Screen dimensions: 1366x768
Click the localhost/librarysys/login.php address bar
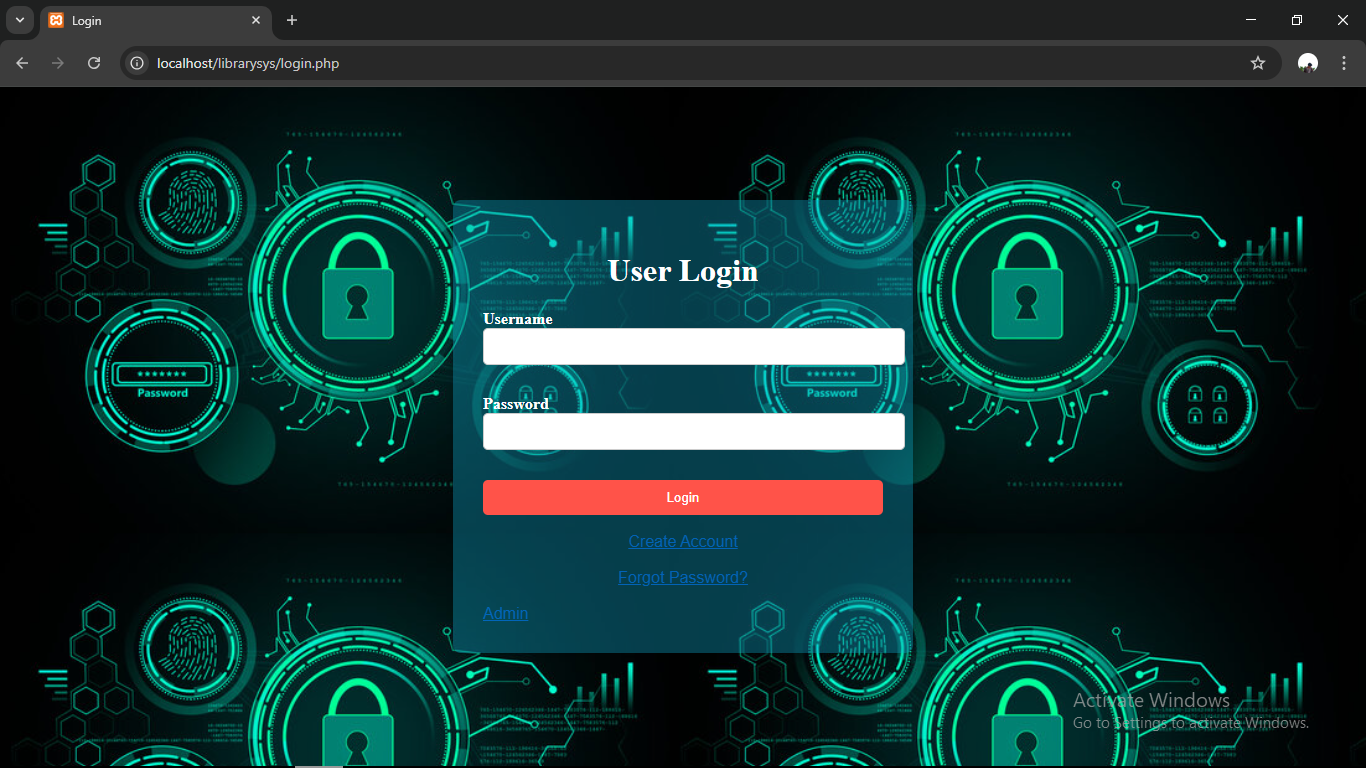point(600,63)
